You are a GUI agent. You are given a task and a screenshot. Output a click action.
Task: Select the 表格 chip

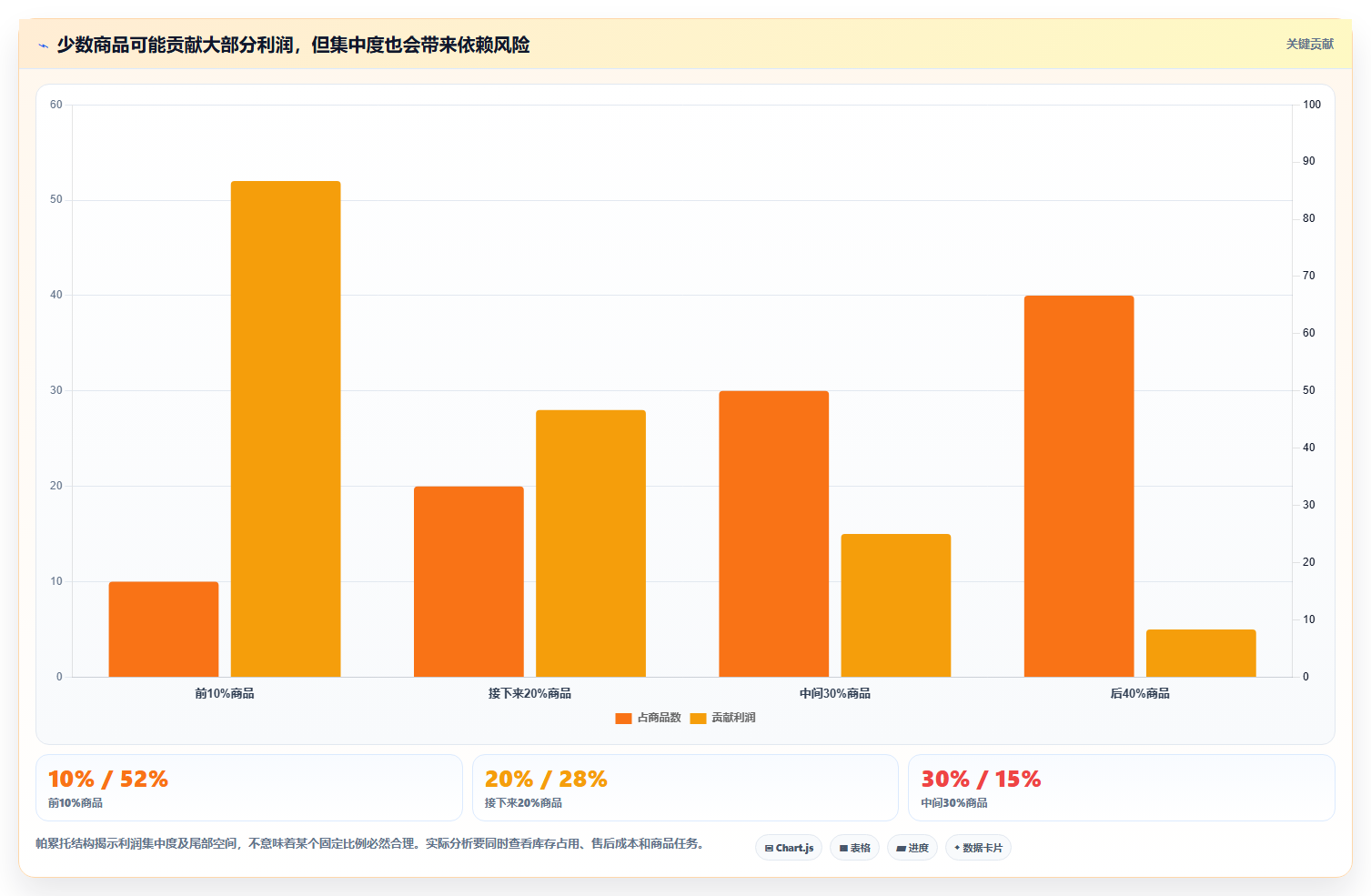[854, 848]
